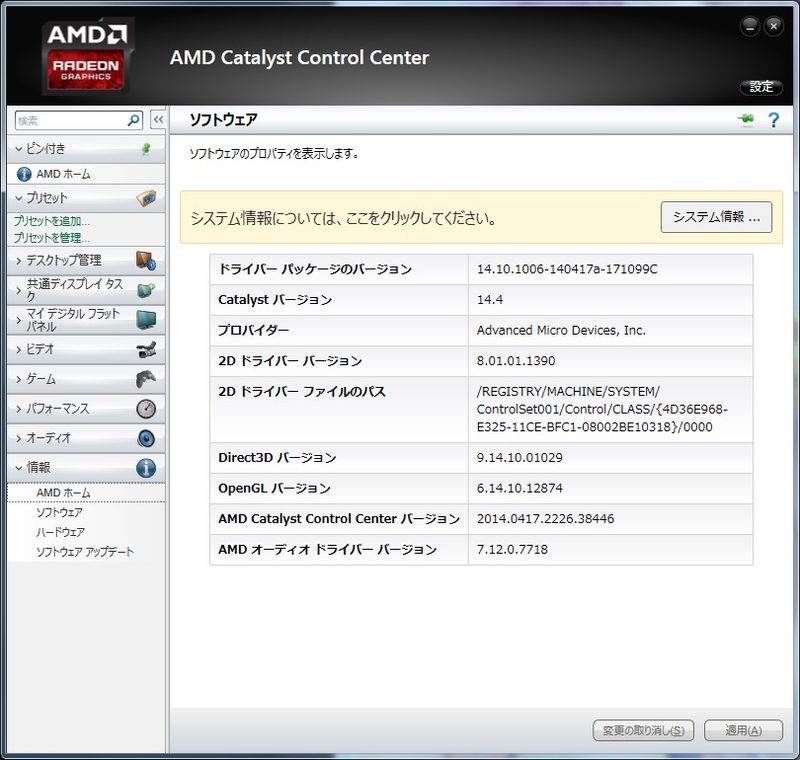This screenshot has width=800, height=760.
Task: Select ハードウェア under 情報
Action: [60, 532]
